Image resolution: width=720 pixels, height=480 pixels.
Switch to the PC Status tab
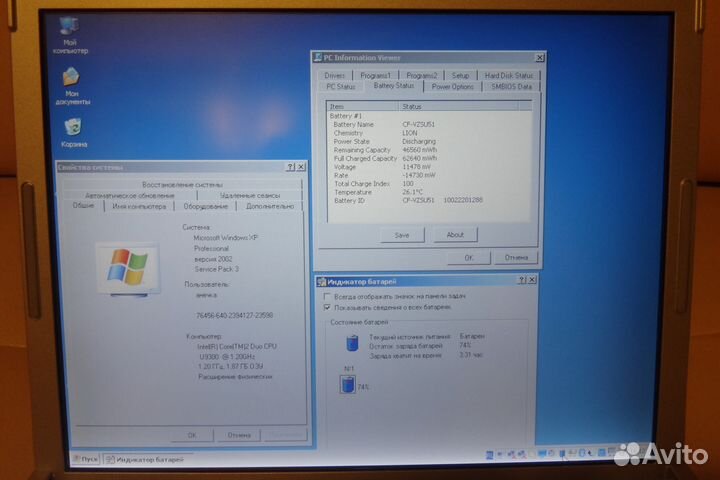click(x=341, y=86)
